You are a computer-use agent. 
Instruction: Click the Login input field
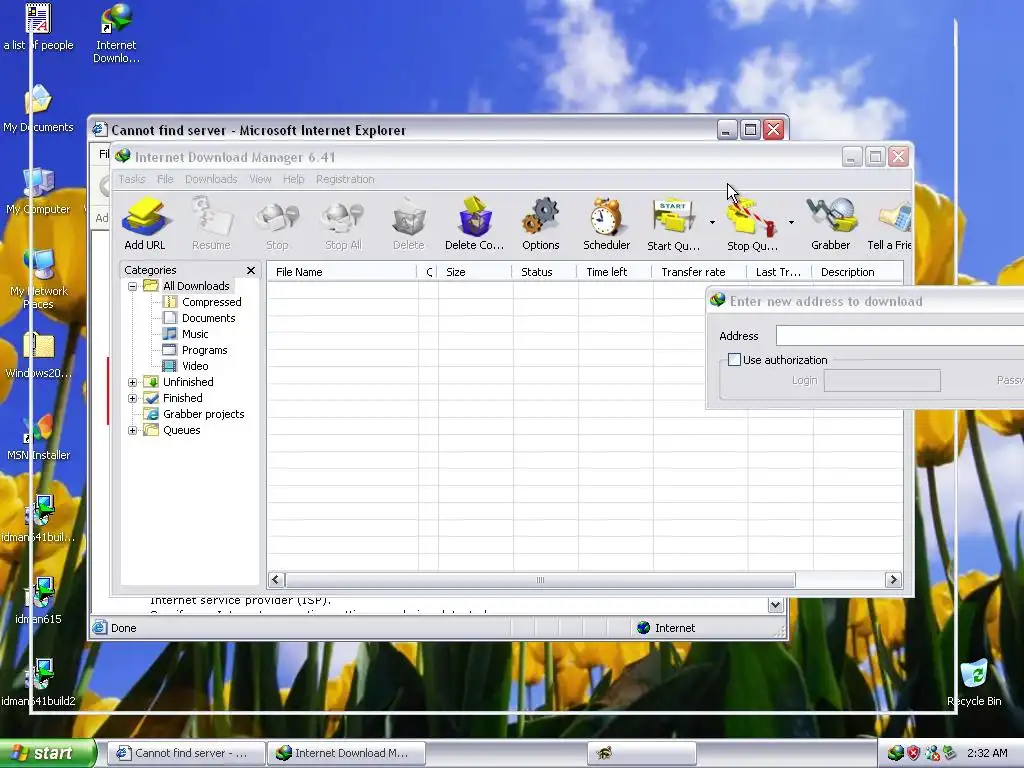pos(882,381)
